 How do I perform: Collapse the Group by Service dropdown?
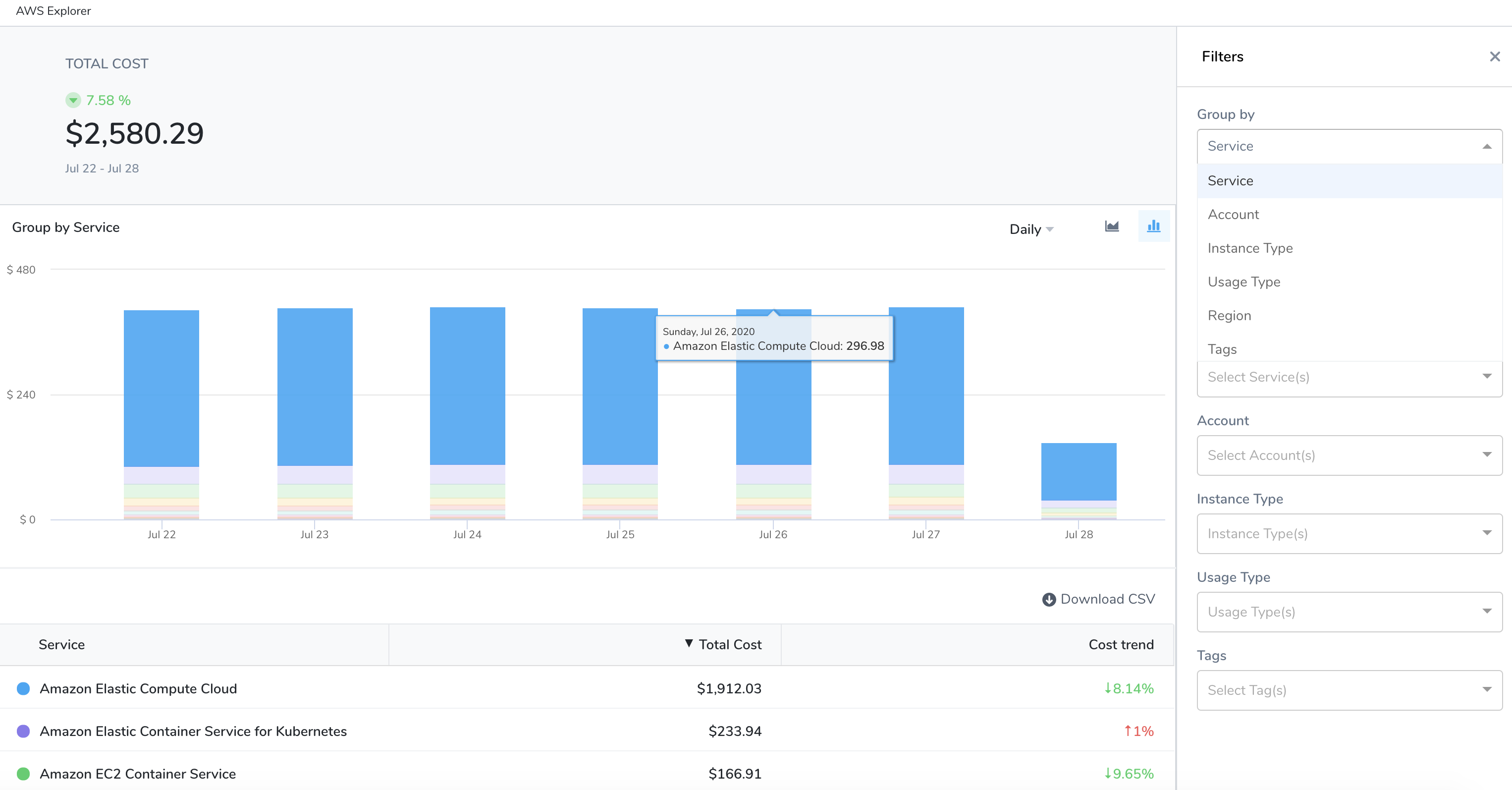pyautogui.click(x=1349, y=146)
